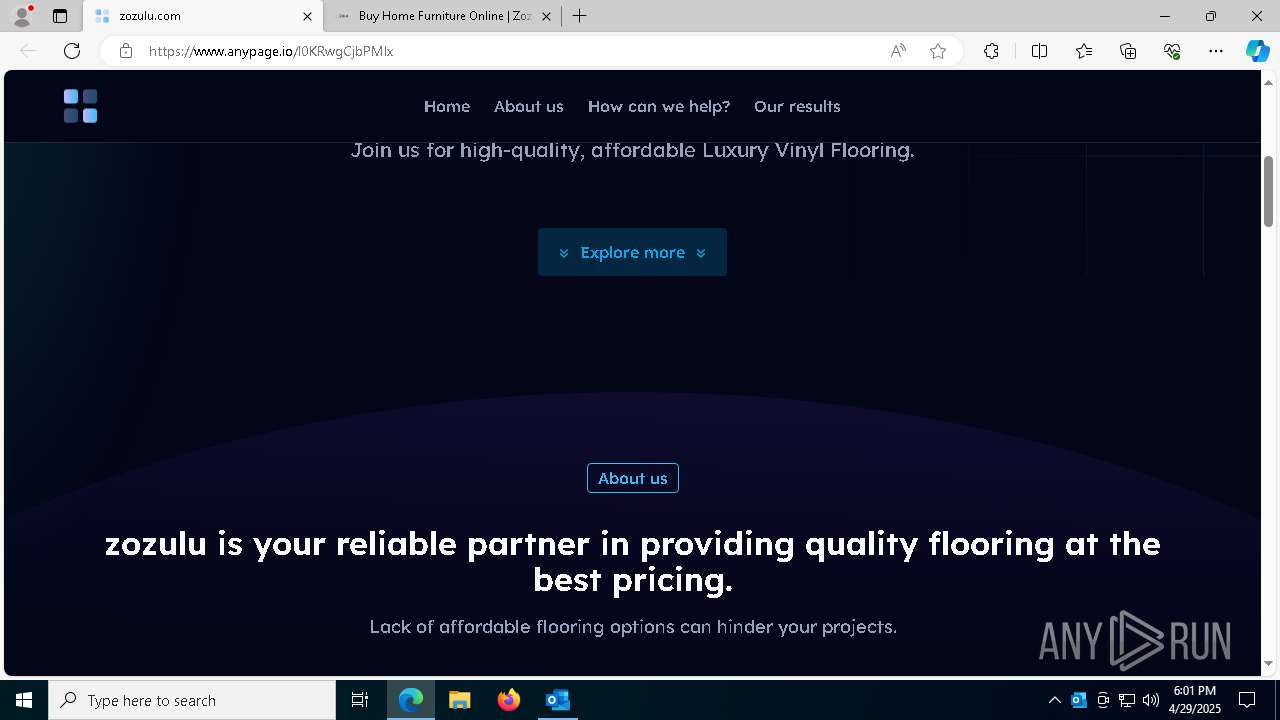Click the page vertical scrollbar thumb
The width and height of the screenshot is (1280, 720).
pos(1268,191)
